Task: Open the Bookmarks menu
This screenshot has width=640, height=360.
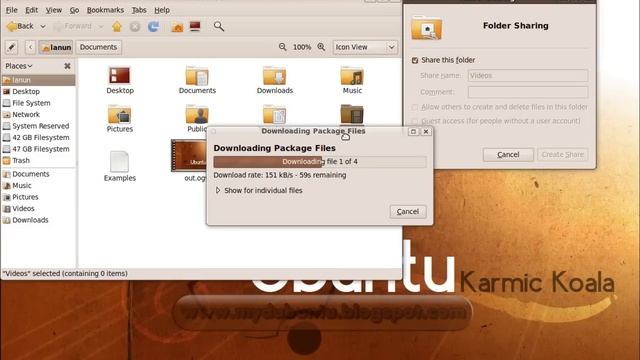Action: pyautogui.click(x=105, y=10)
